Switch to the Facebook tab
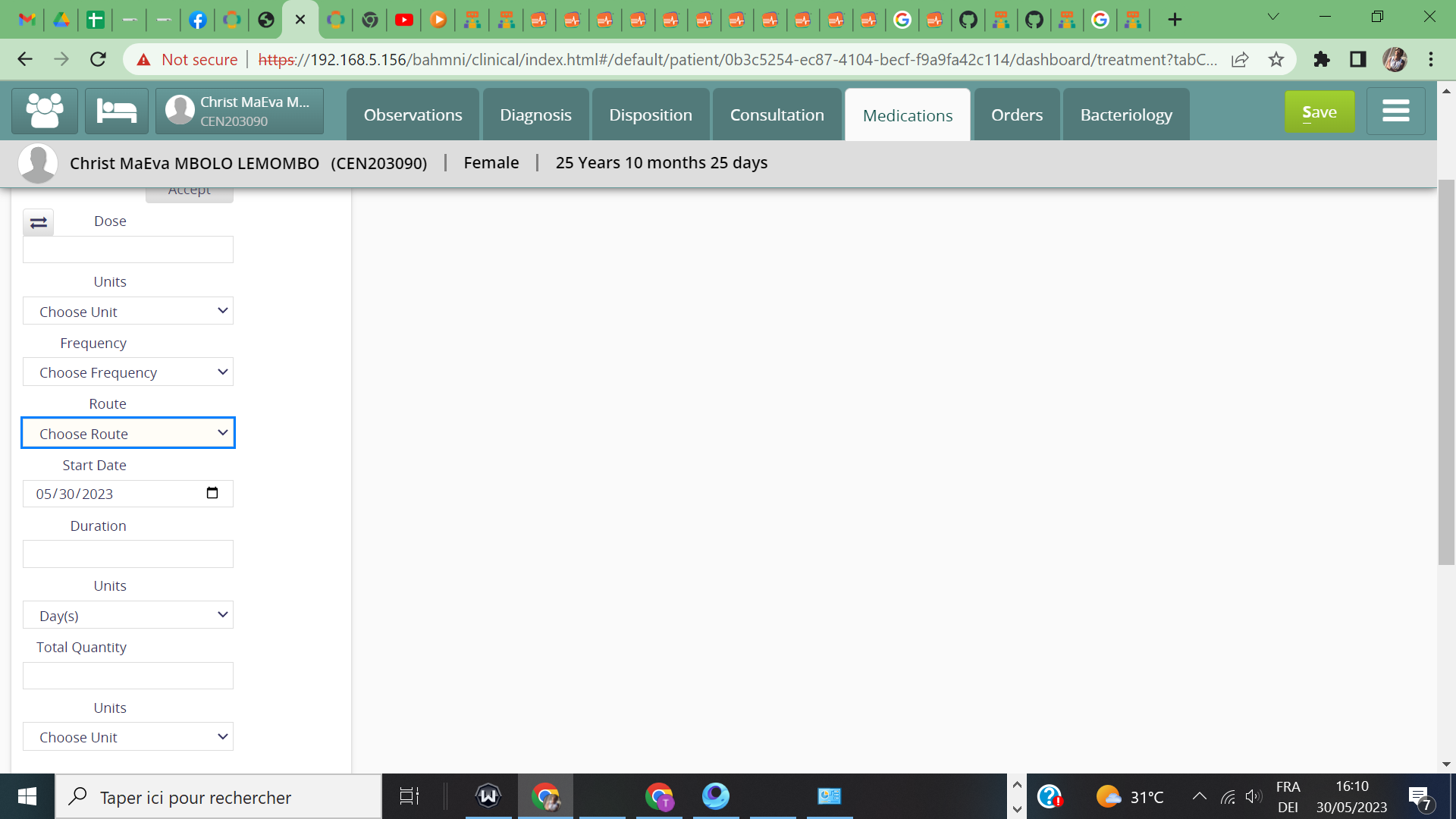 tap(197, 20)
